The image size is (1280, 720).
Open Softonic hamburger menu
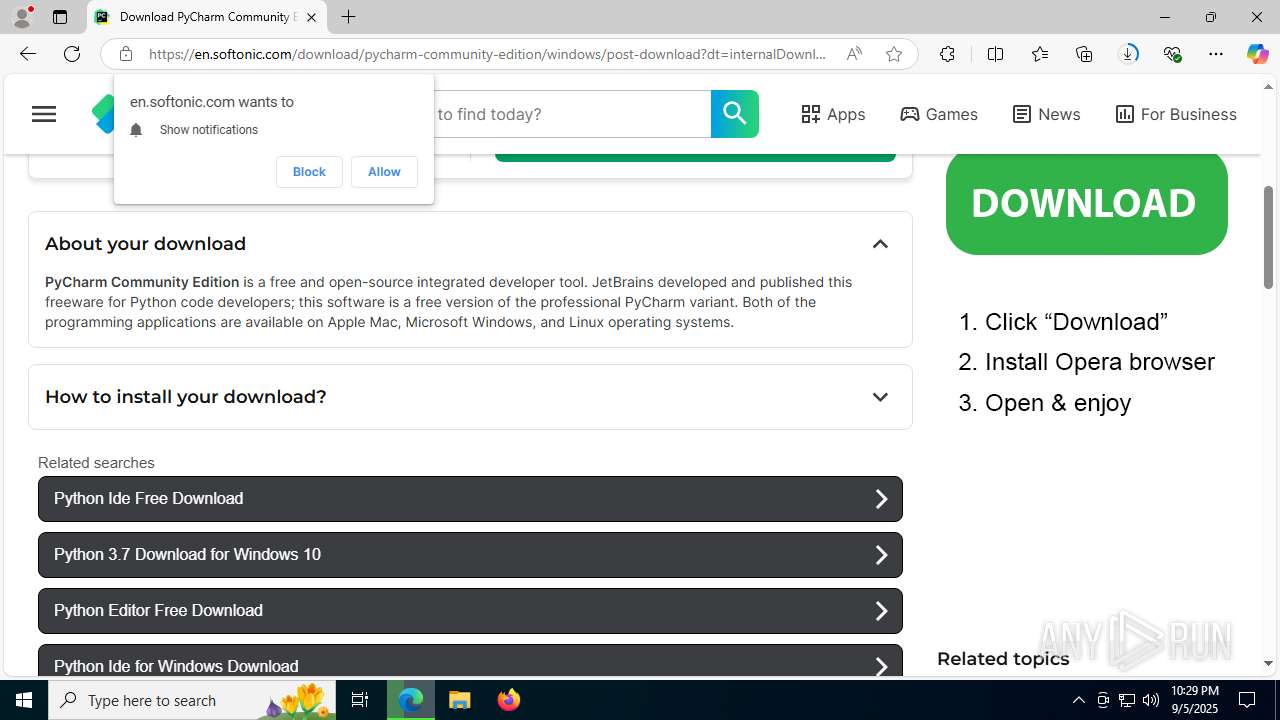point(44,114)
